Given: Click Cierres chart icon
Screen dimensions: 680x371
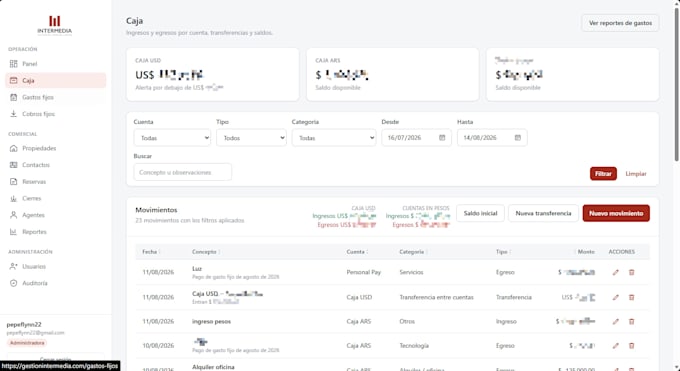Looking at the screenshot, I should [x=13, y=198].
